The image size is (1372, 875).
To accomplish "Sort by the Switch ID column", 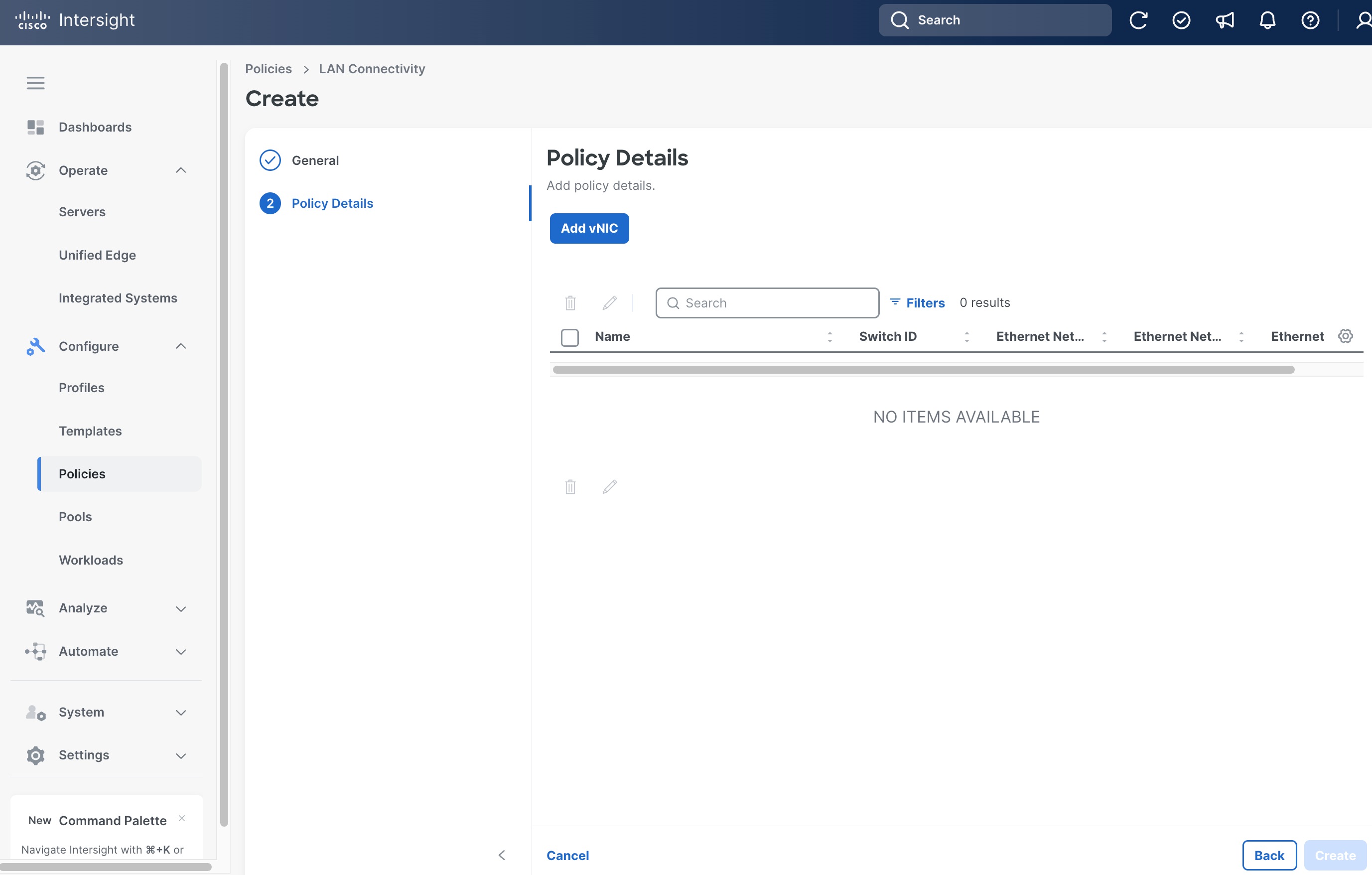I will 967,337.
